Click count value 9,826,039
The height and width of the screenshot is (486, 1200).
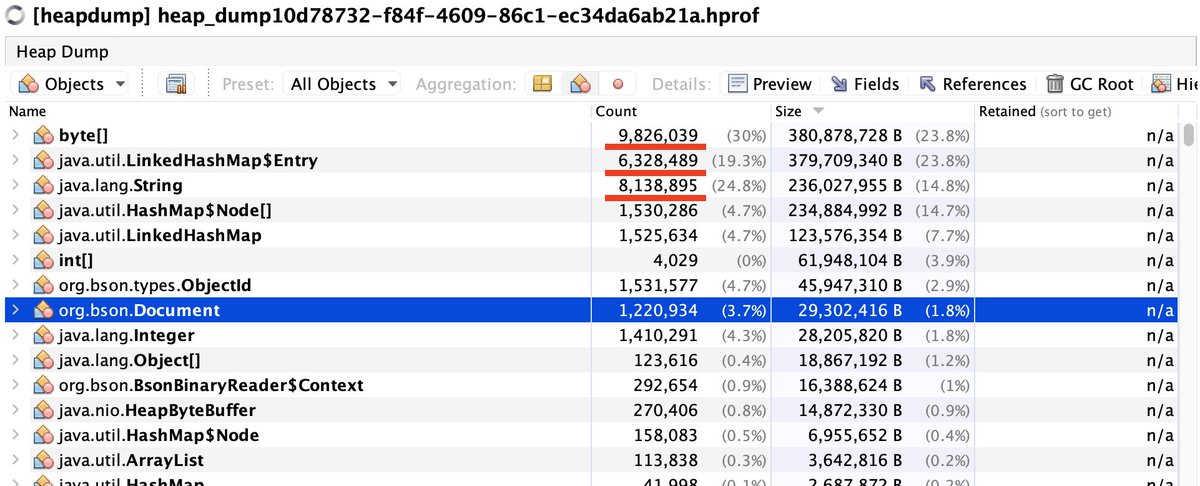coord(658,135)
